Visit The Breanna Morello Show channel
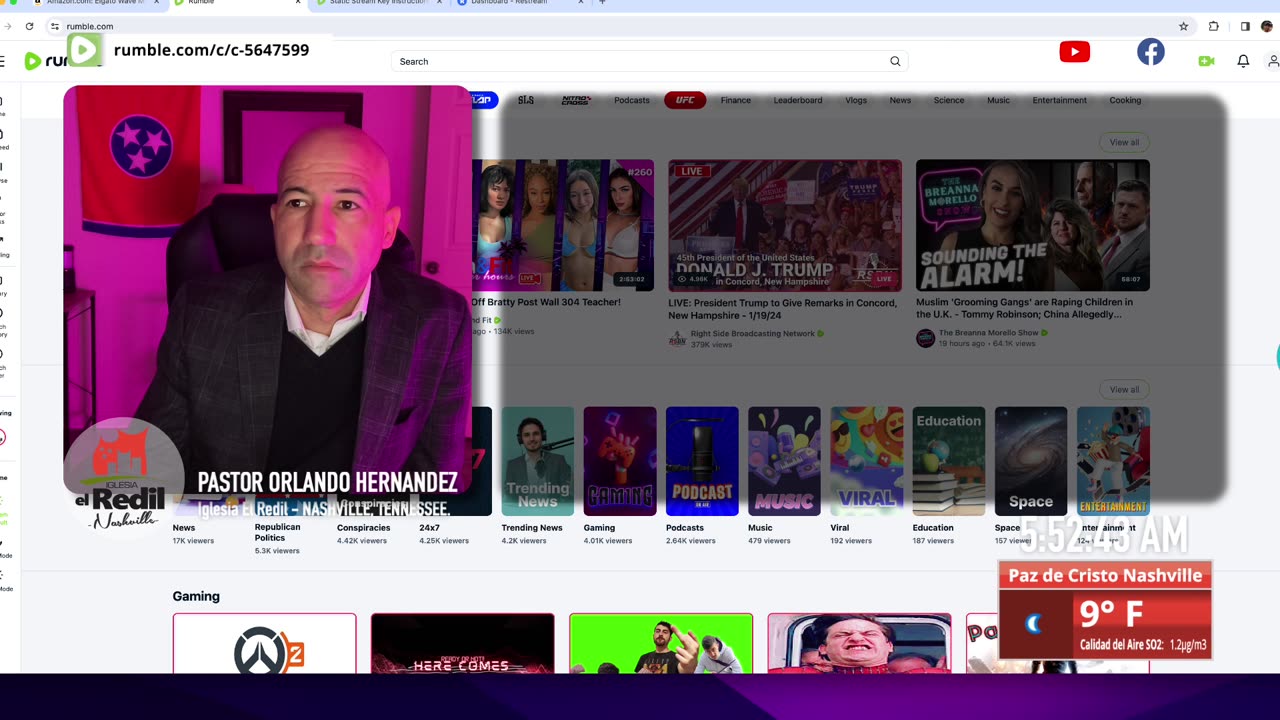1280x720 pixels. (x=991, y=333)
